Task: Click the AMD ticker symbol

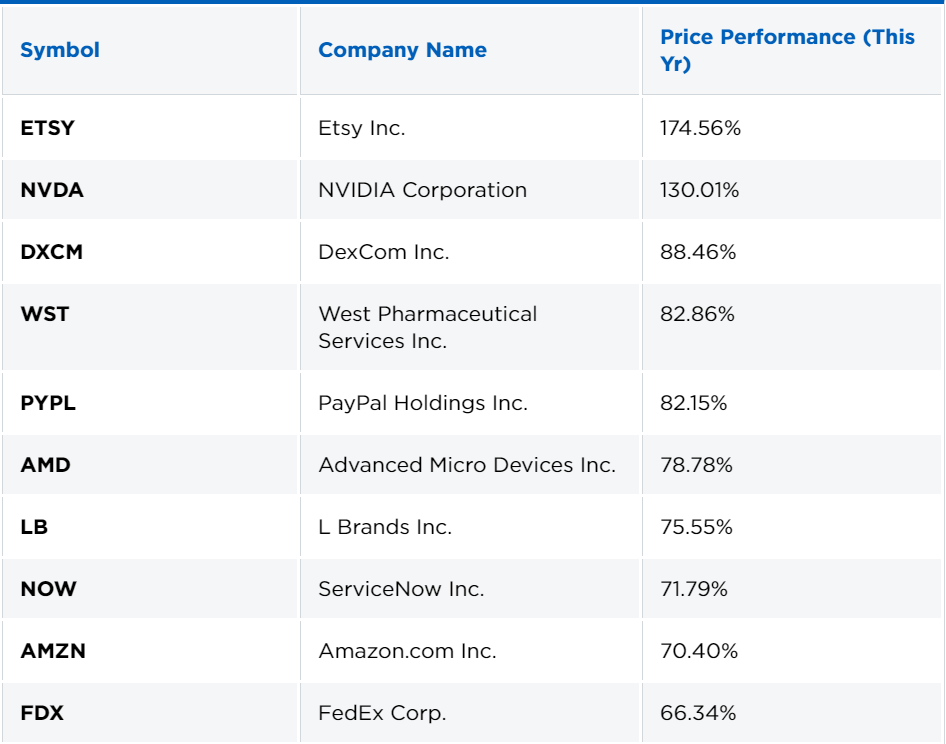Action: point(45,465)
